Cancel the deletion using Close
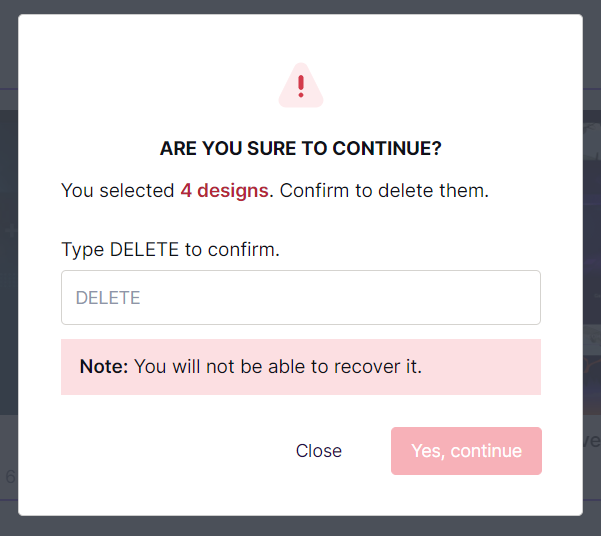 [319, 451]
